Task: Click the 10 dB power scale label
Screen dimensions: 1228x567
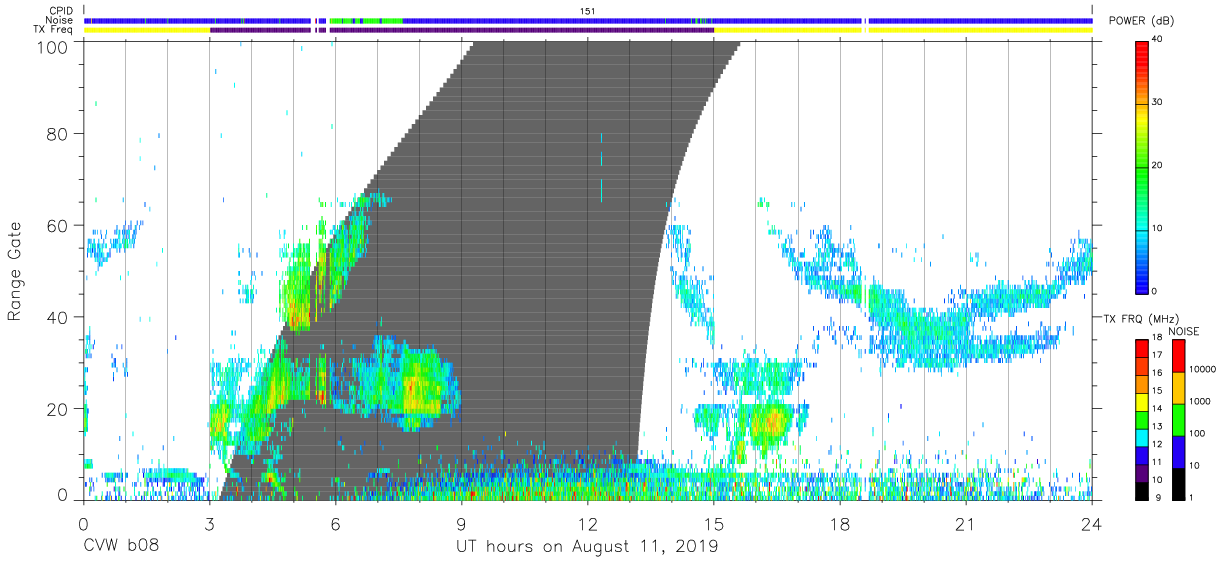Action: (x=1157, y=229)
